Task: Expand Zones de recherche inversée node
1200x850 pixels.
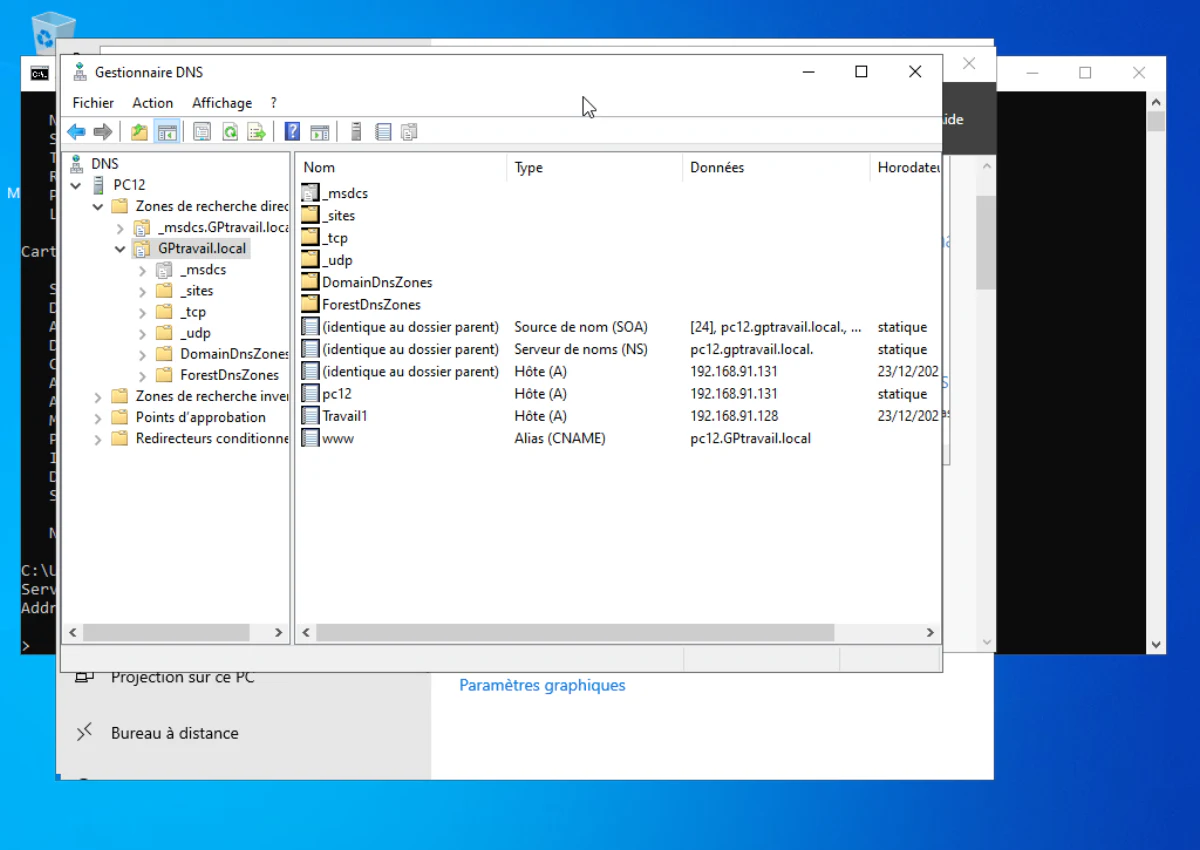Action: [98, 397]
